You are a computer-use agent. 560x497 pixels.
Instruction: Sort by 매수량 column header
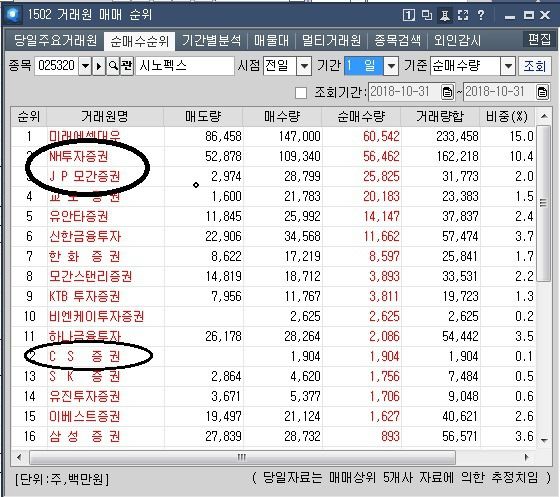click(282, 116)
